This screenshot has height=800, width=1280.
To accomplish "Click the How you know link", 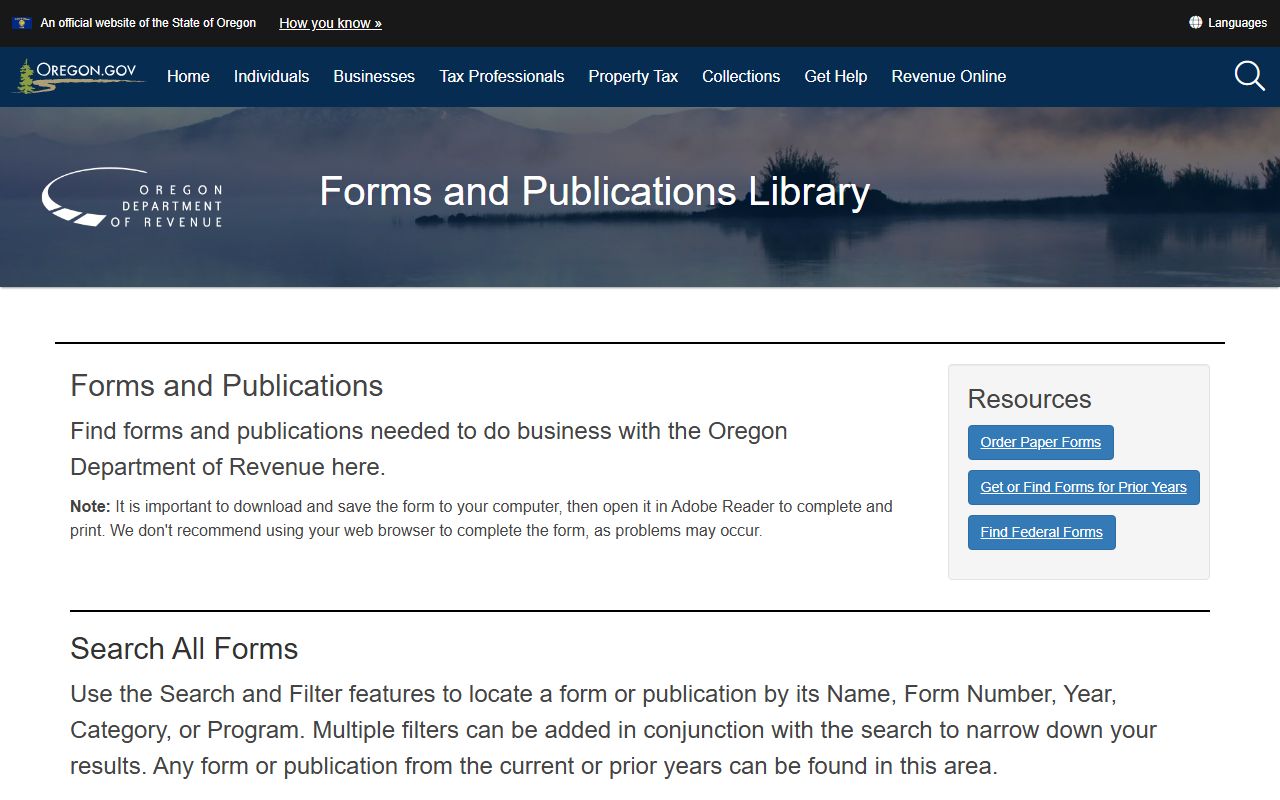I will [x=330, y=23].
